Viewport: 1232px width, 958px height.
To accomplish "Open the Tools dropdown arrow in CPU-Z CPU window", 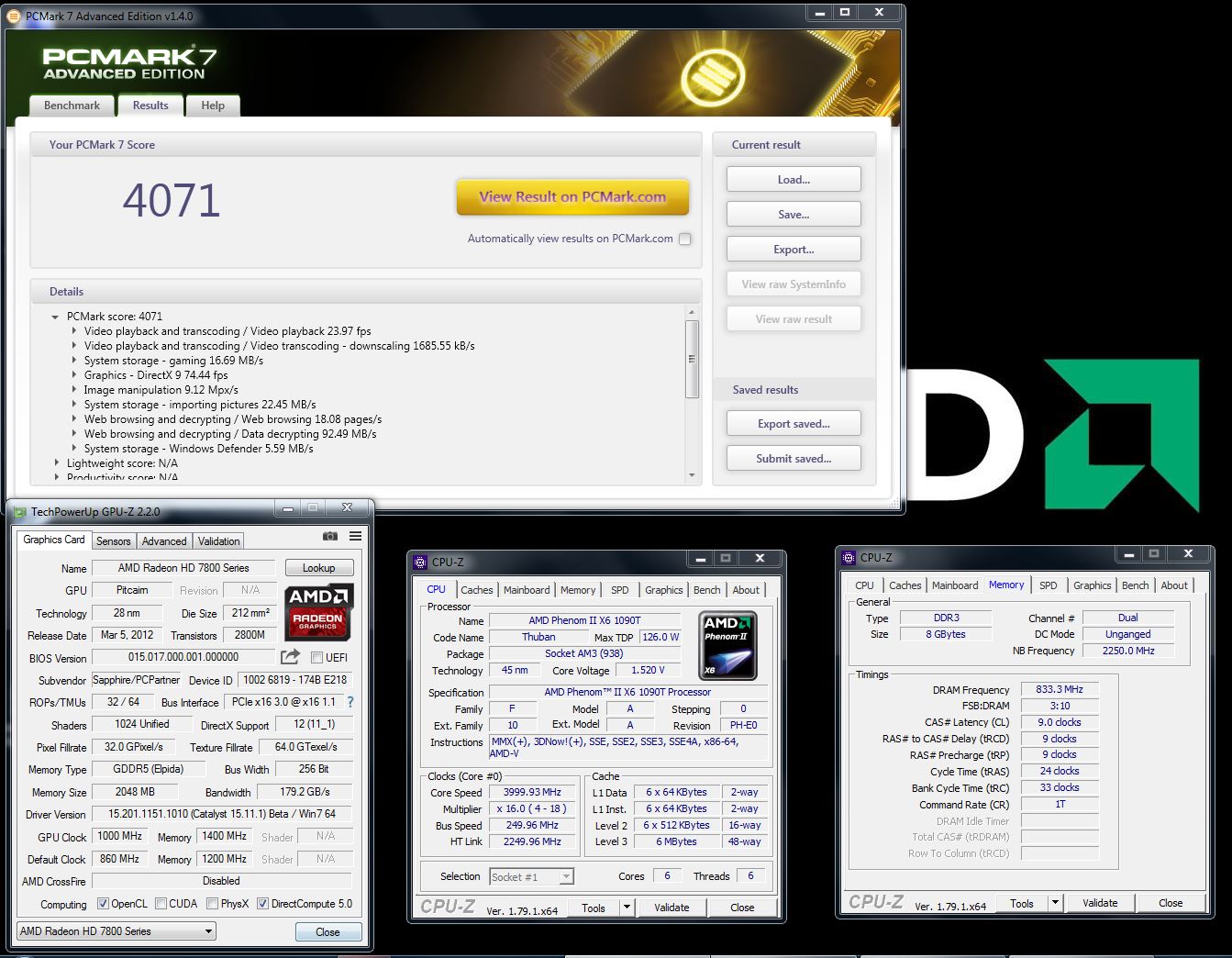I will click(x=627, y=908).
